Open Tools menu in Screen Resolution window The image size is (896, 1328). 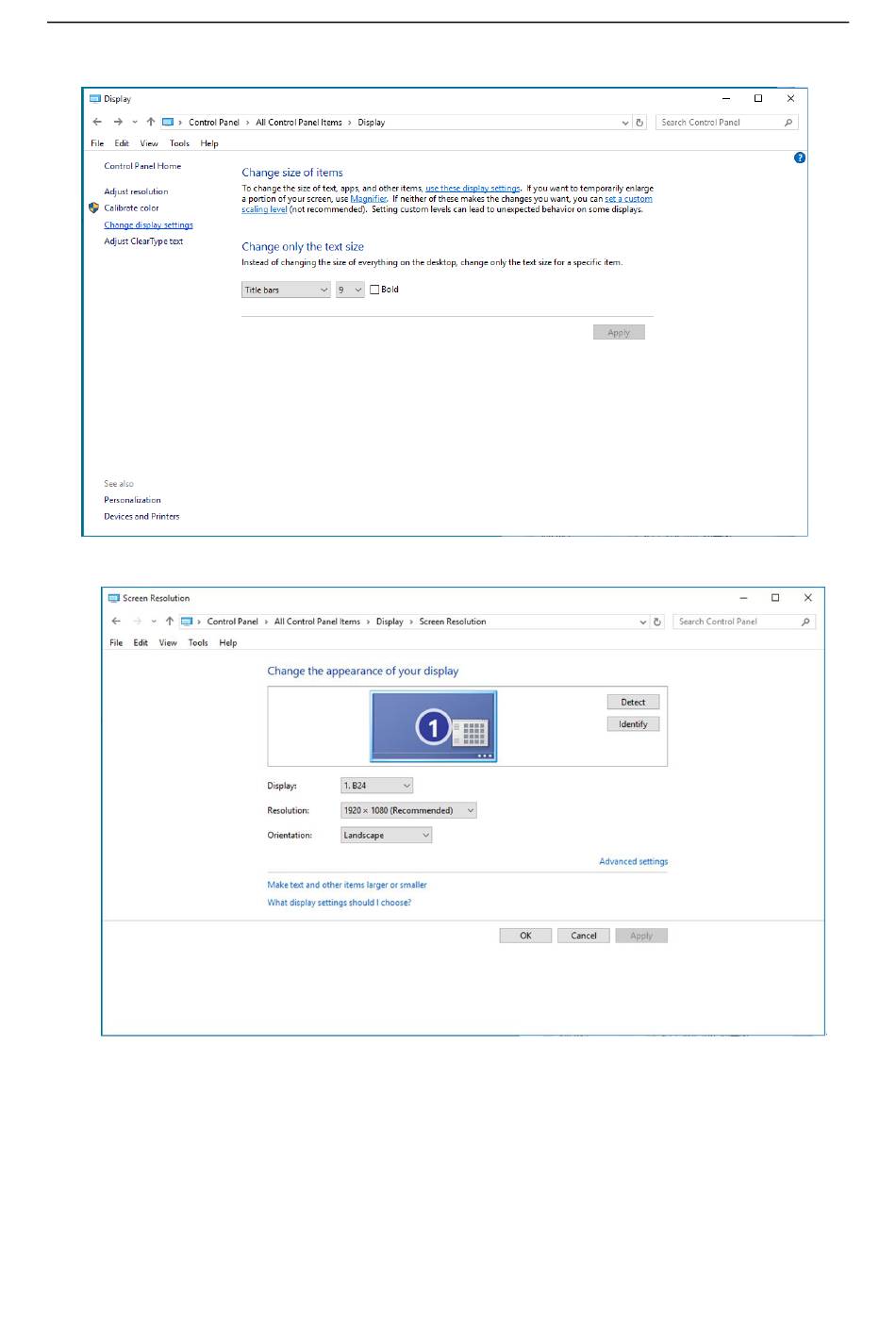[x=198, y=643]
